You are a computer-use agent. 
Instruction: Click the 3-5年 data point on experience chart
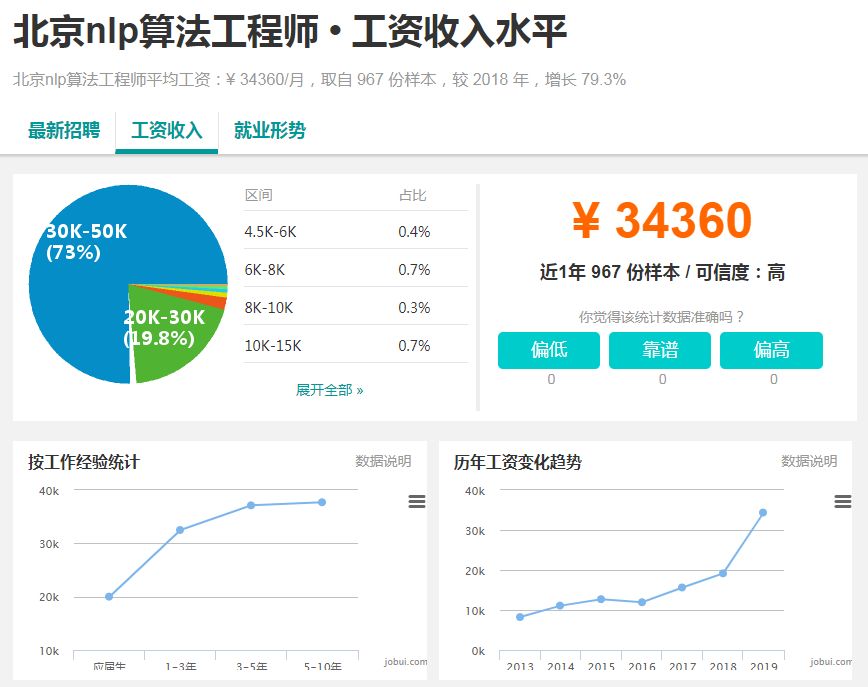251,505
